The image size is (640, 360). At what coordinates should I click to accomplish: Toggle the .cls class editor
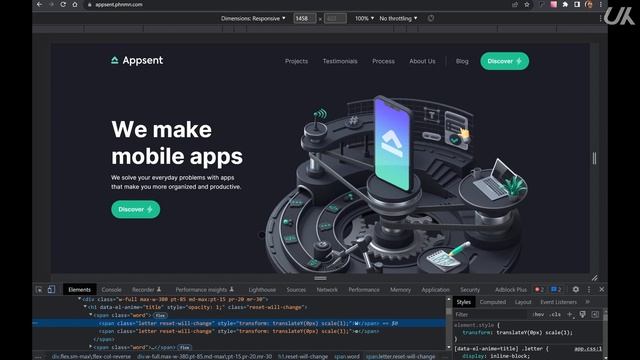click(555, 314)
